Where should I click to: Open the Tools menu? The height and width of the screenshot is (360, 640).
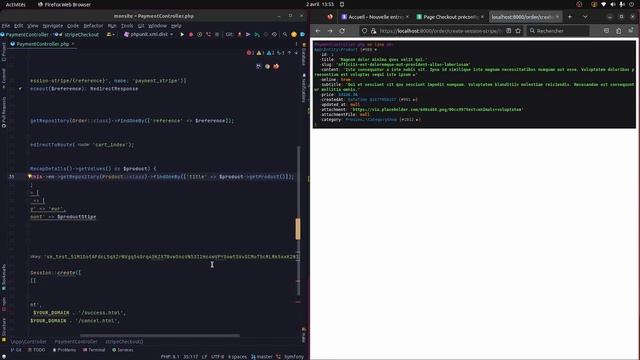click(127, 26)
